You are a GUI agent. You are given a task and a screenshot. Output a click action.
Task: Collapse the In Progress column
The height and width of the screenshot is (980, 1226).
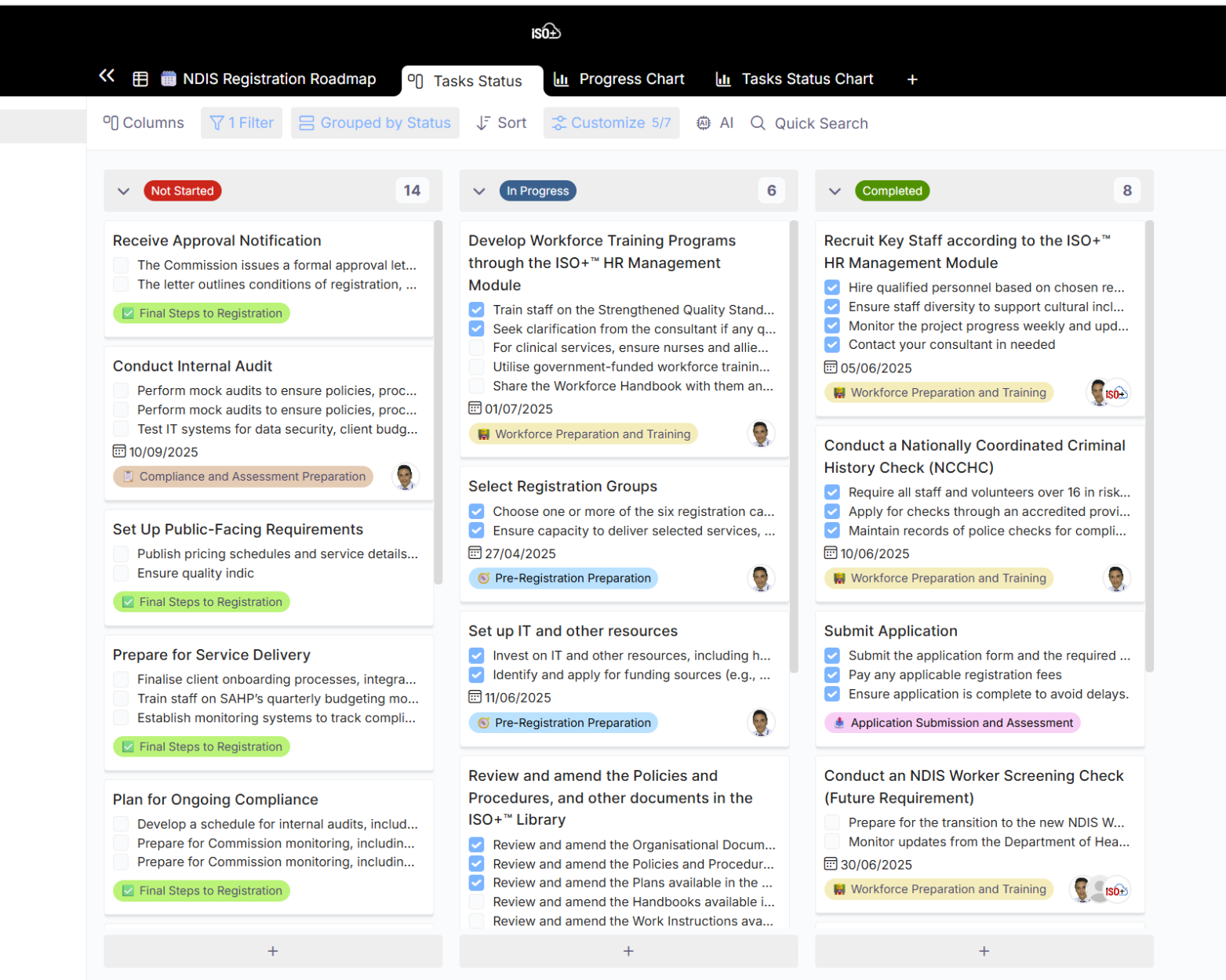(479, 191)
